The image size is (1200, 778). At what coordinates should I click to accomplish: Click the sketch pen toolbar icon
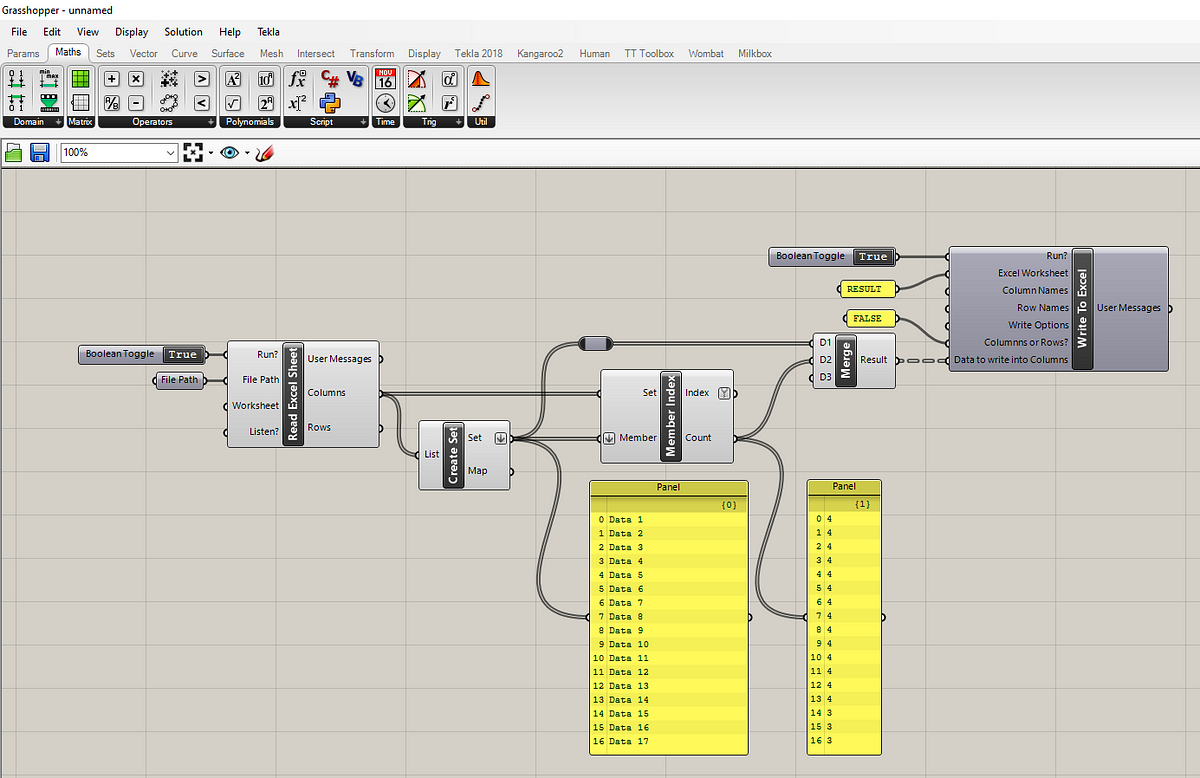coord(264,152)
